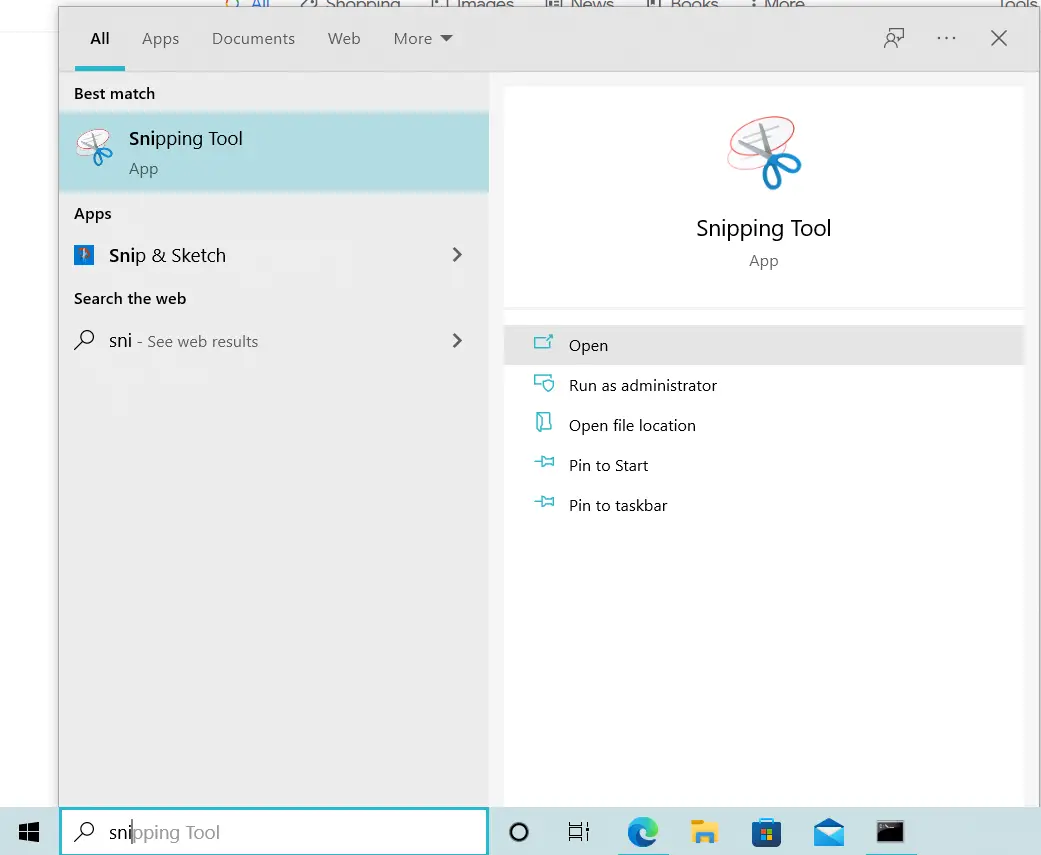
Task: Open the Documents search tab
Action: [253, 38]
